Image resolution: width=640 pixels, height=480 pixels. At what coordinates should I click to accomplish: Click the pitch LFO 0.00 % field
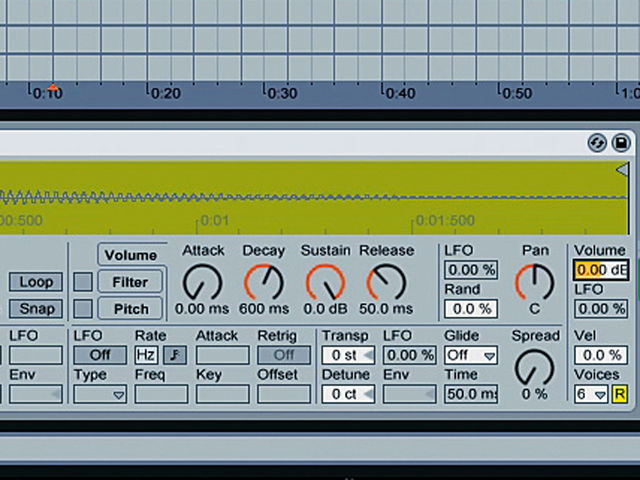click(x=409, y=355)
